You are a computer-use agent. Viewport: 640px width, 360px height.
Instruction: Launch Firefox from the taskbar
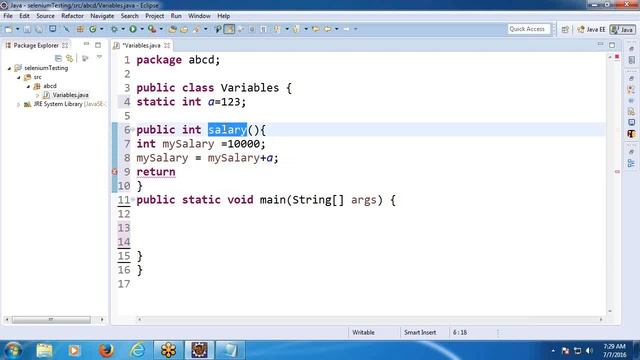pyautogui.click(x=106, y=350)
